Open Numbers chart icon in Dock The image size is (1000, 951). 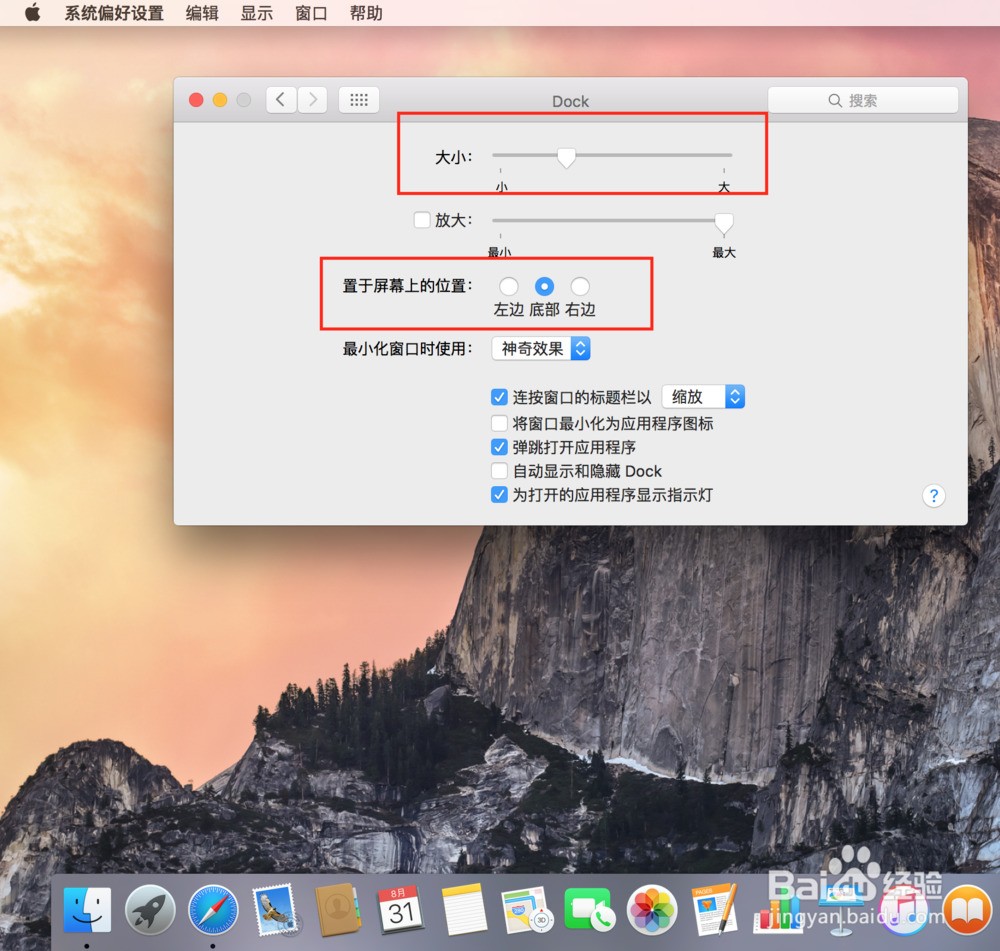pos(777,913)
